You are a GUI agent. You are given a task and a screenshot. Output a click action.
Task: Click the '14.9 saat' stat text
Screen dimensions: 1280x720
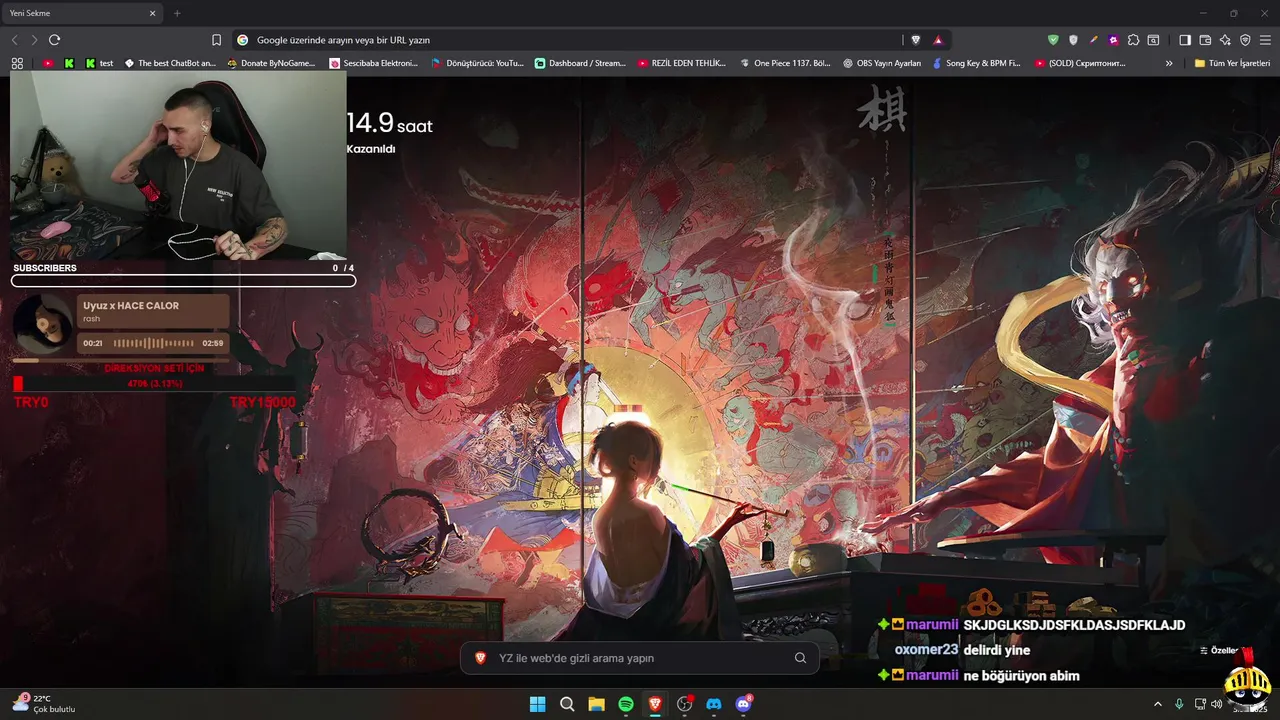[389, 124]
